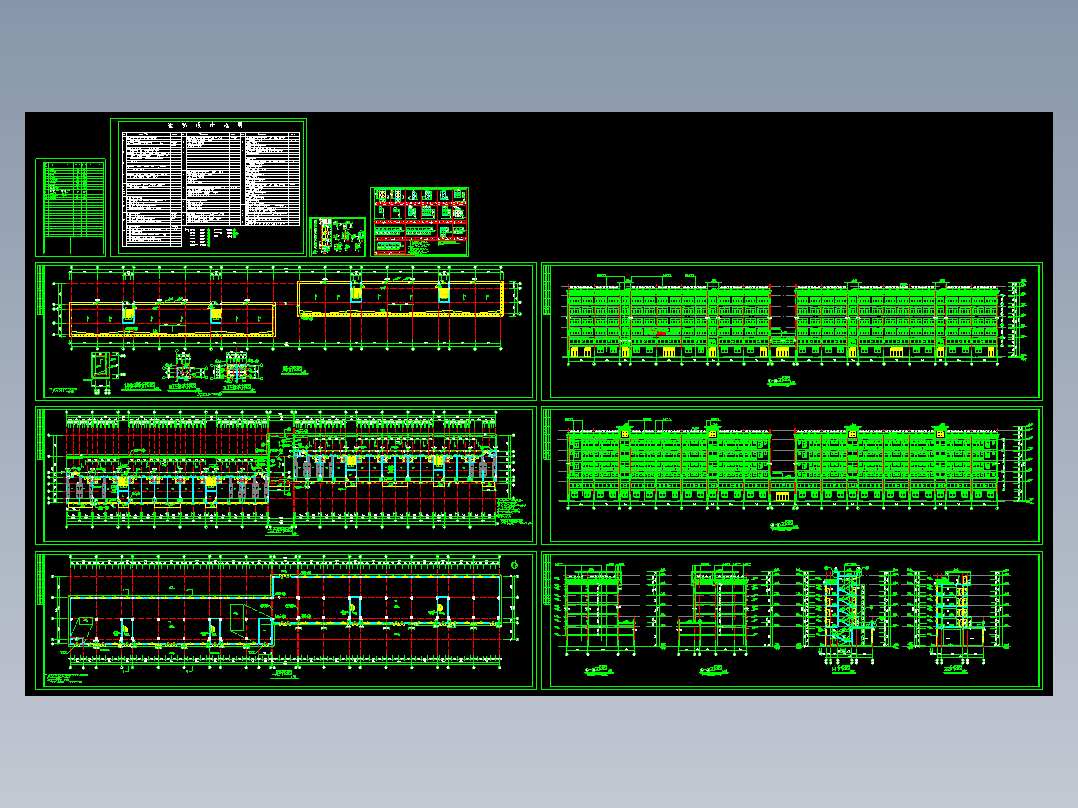1078x808 pixels.
Task: Select the rear elevation drawing sheet
Action: pos(792,475)
